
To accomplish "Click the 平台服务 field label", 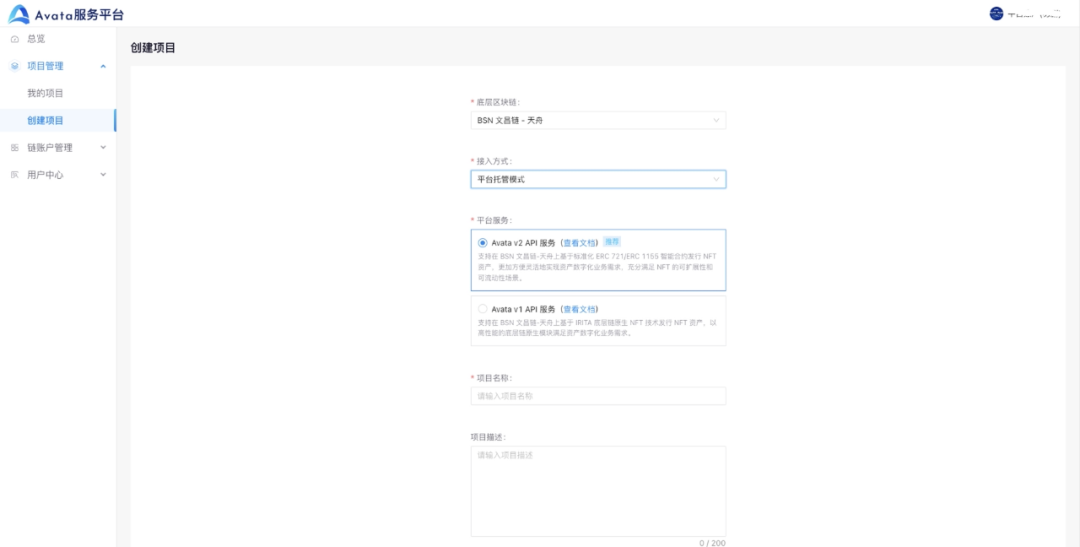I will pos(494,220).
